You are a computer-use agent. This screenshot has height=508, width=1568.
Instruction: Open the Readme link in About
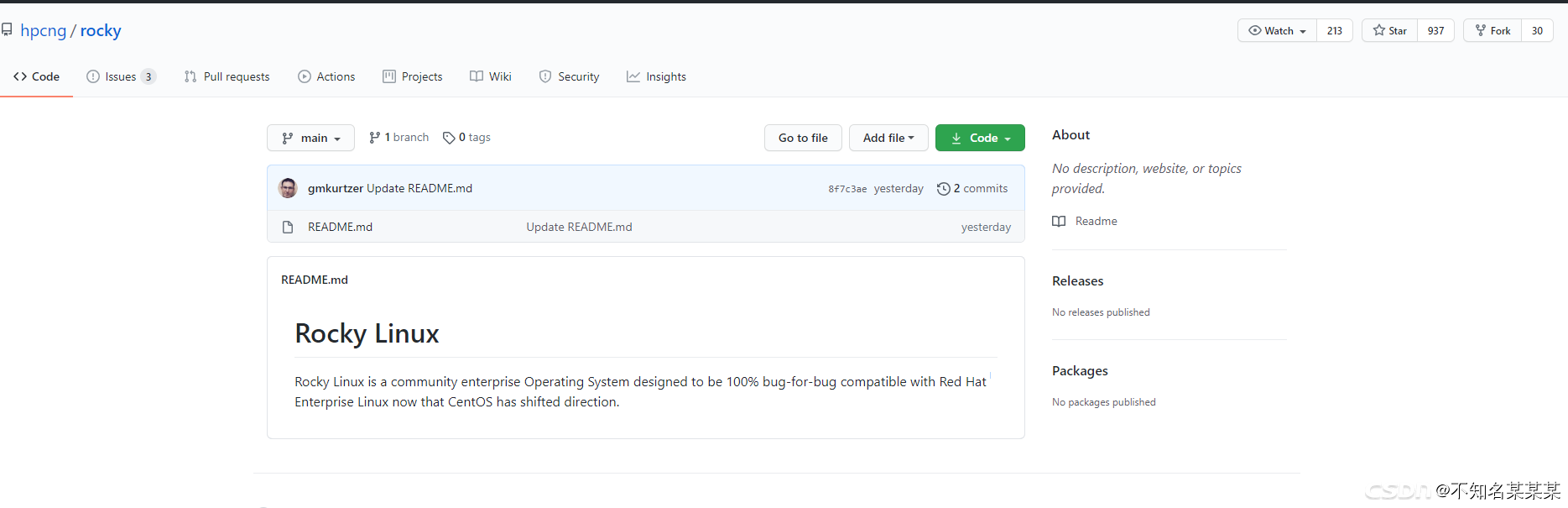(1096, 221)
